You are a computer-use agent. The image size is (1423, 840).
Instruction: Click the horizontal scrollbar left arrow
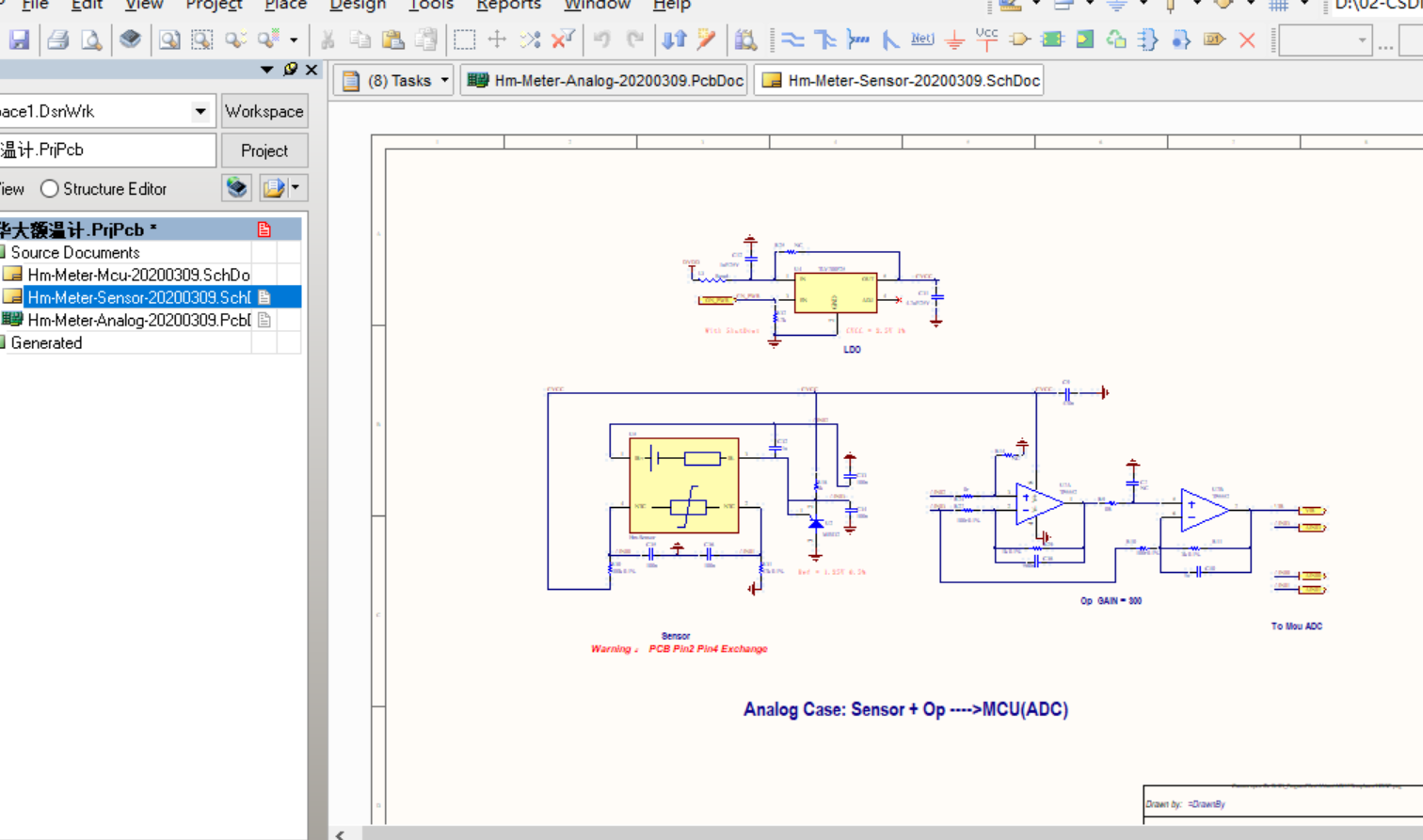(340, 833)
